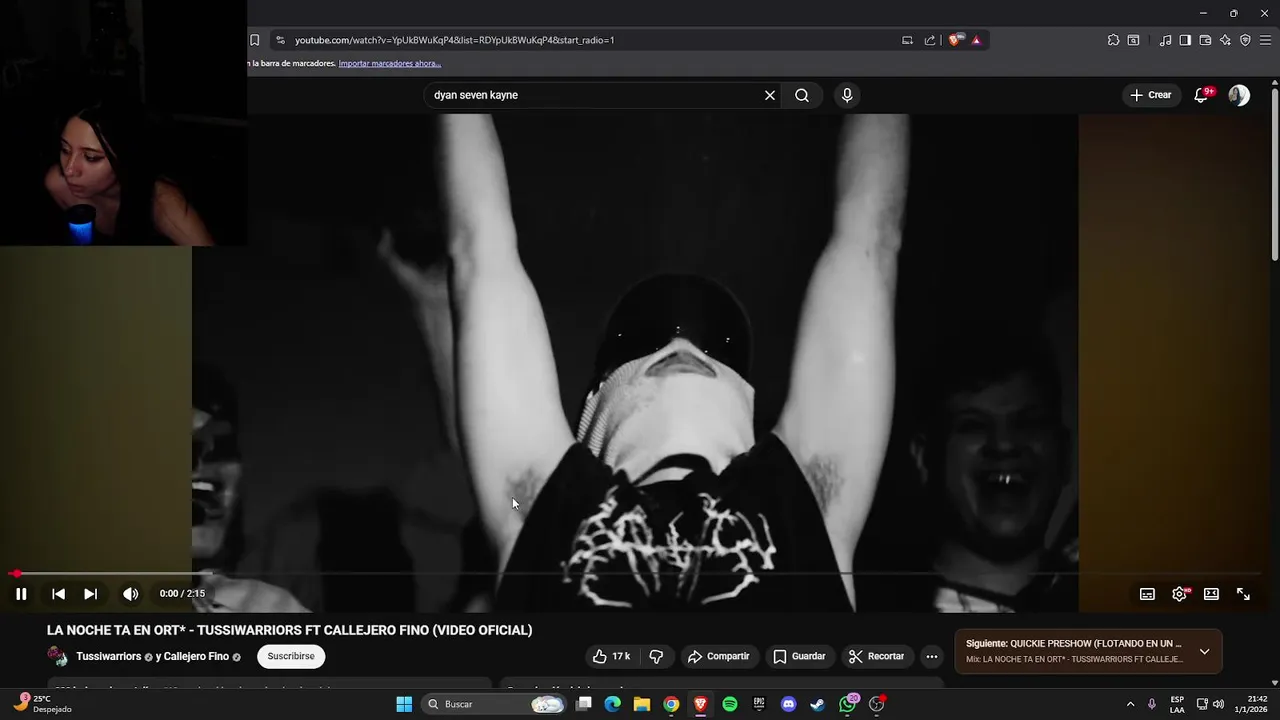Open the Tussiwarriors channel link
Viewport: 1280px width, 720px height.
point(108,656)
